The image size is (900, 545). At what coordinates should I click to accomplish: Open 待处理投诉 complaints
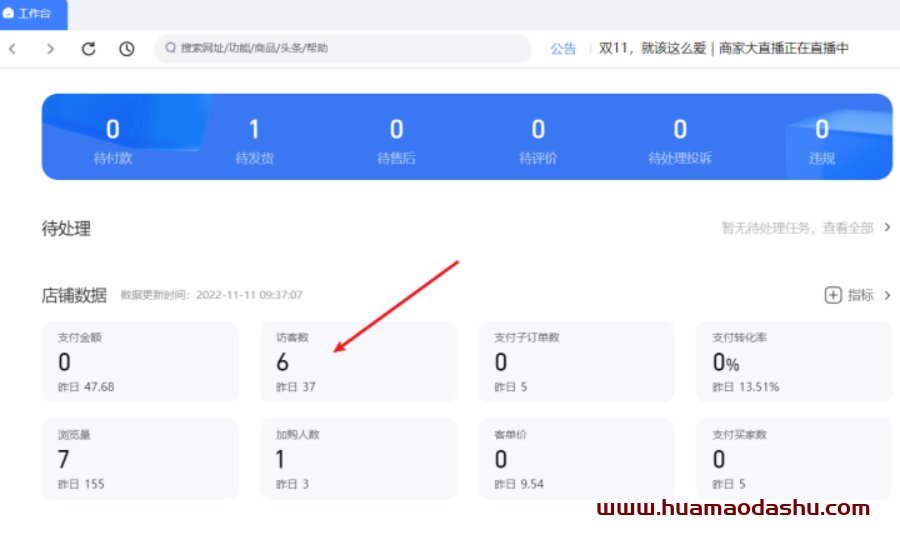click(x=680, y=140)
